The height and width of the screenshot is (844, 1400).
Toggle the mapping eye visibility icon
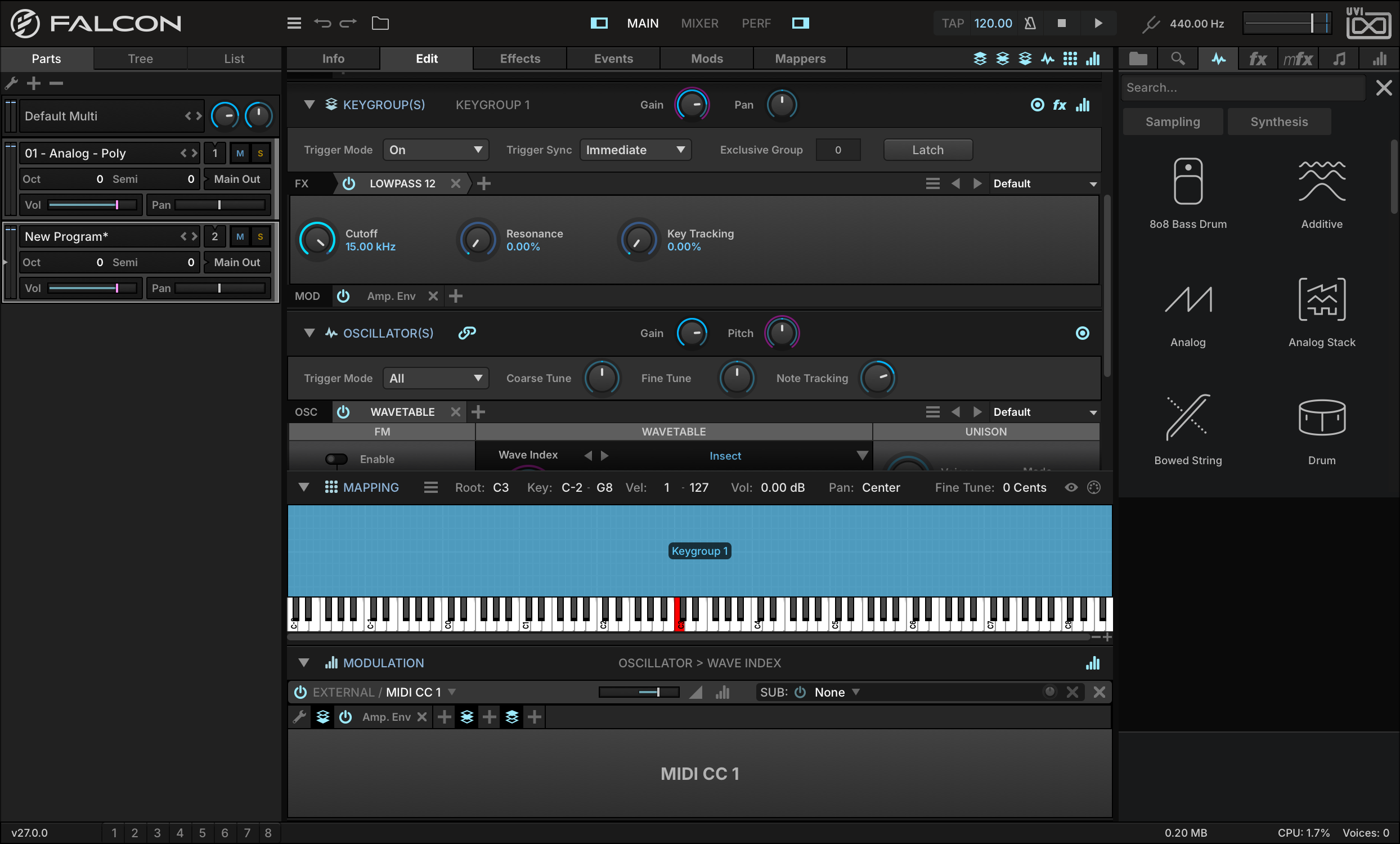1071,487
